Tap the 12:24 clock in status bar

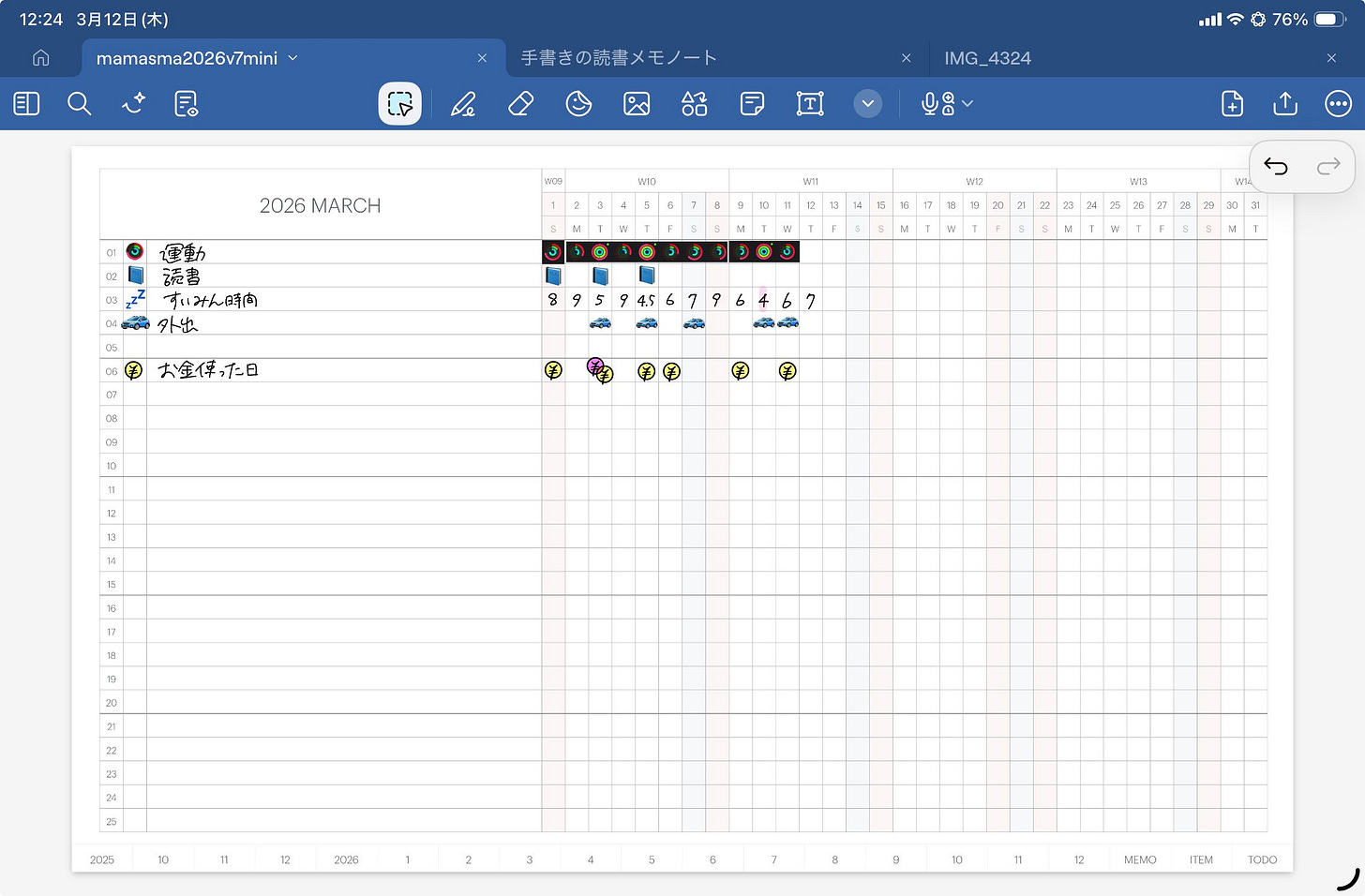[40, 19]
